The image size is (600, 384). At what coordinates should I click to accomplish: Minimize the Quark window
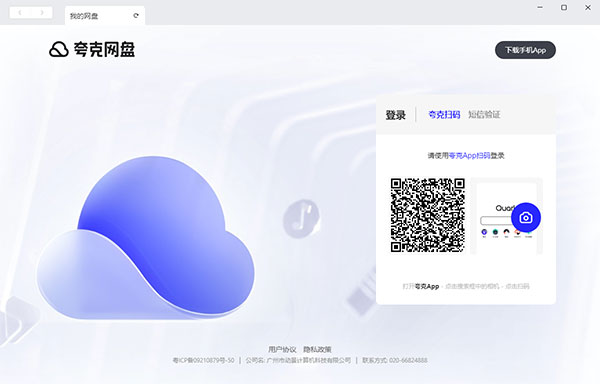click(540, 7)
